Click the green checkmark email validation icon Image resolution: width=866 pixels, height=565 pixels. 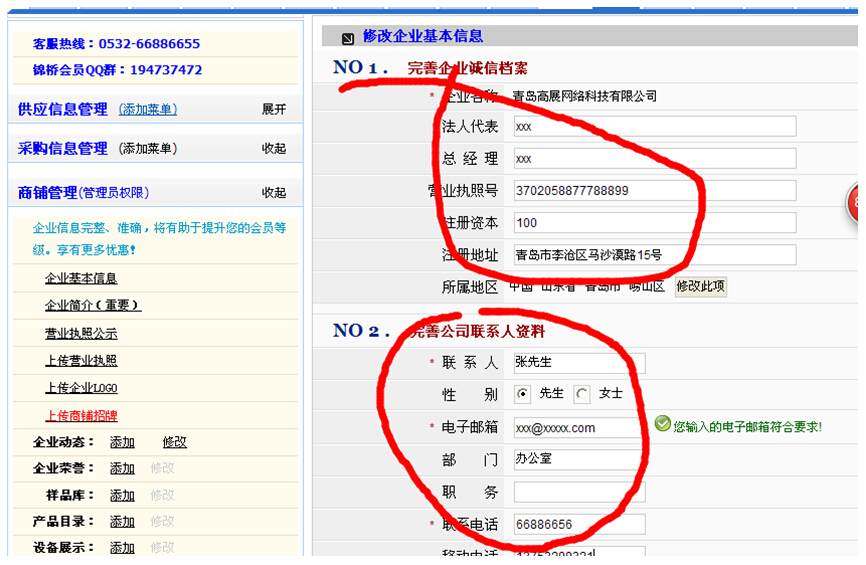tap(662, 425)
